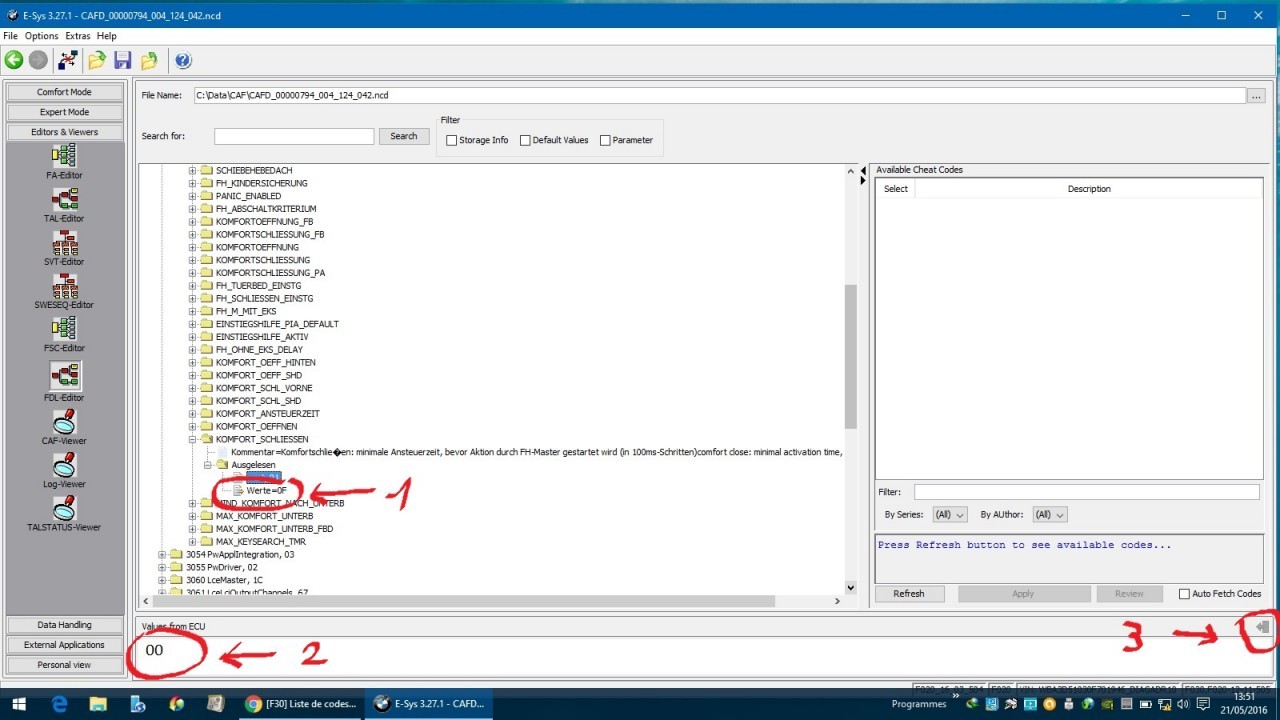
Task: Enable the Default Values filter checkbox
Action: 525,141
